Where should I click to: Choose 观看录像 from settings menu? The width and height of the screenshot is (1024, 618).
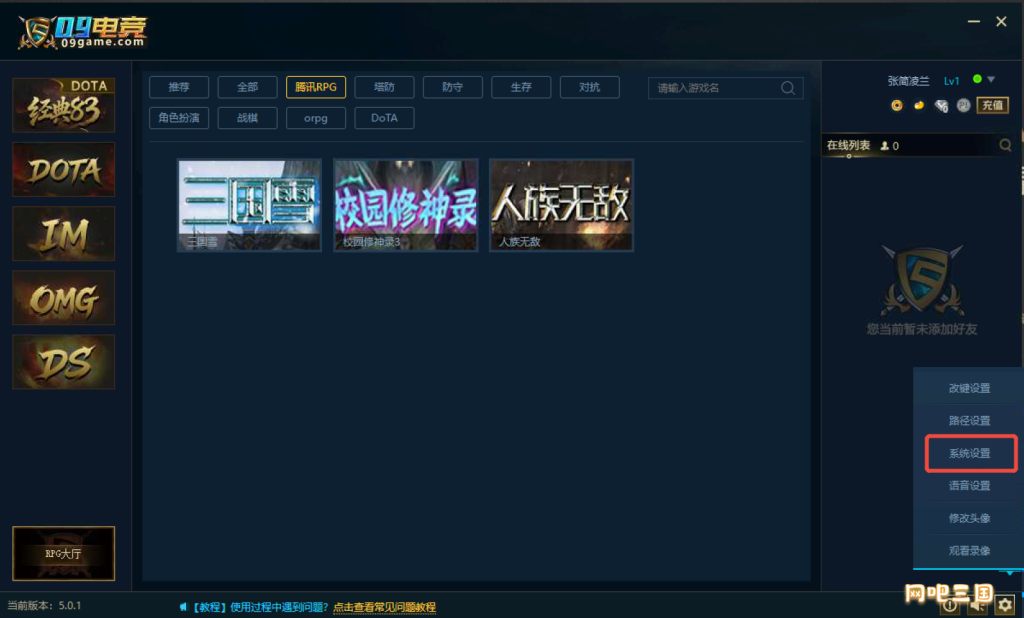tap(969, 551)
